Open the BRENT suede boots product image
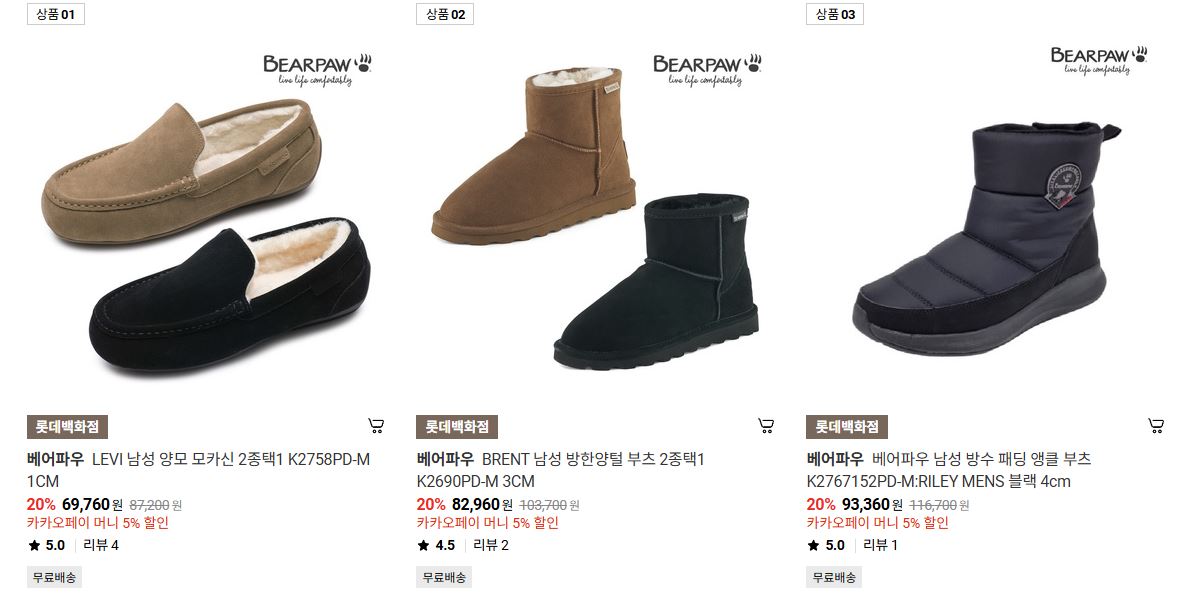The width and height of the screenshot is (1177, 595). pyautogui.click(x=595, y=218)
